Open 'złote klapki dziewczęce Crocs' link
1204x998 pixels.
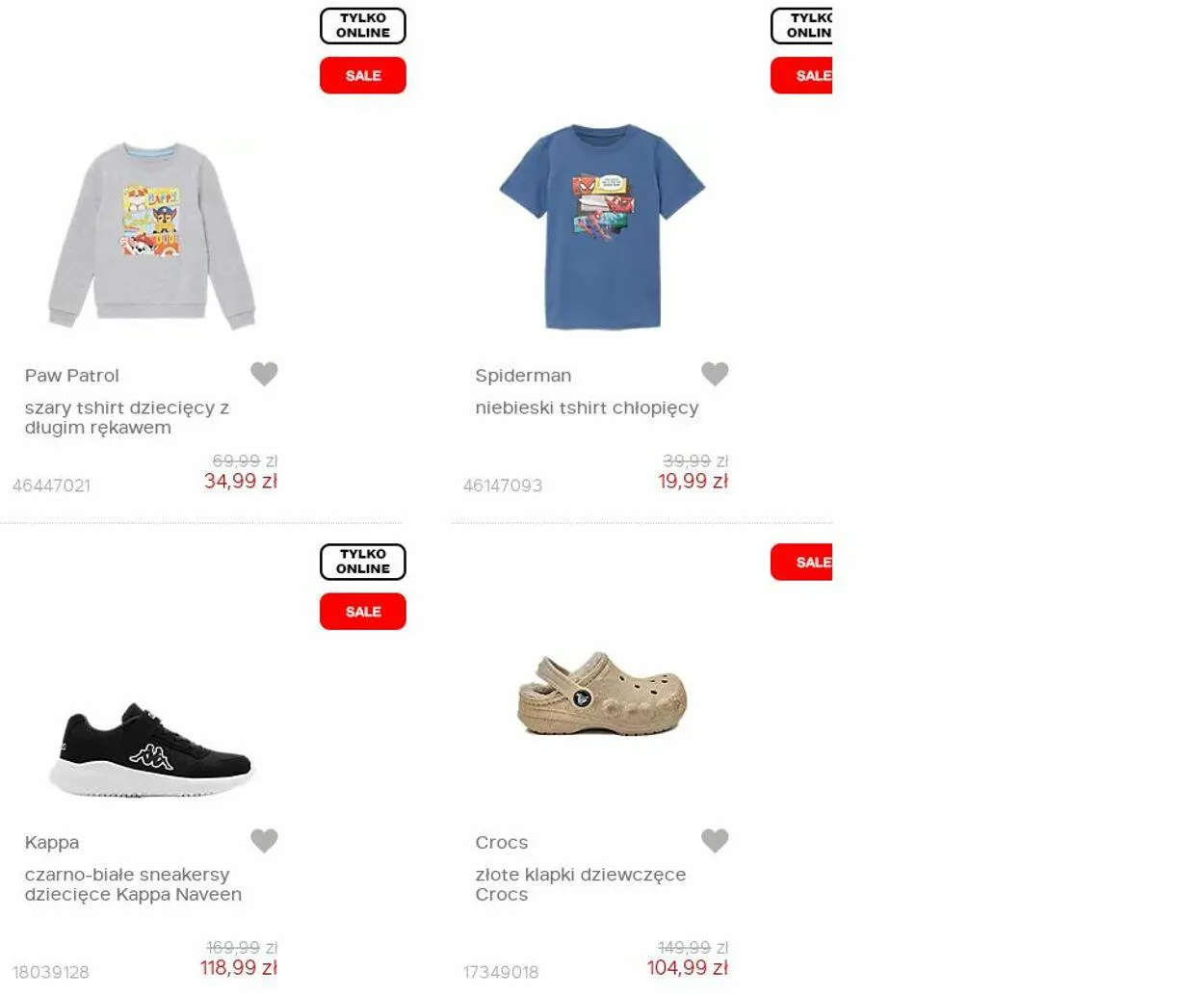click(x=581, y=884)
